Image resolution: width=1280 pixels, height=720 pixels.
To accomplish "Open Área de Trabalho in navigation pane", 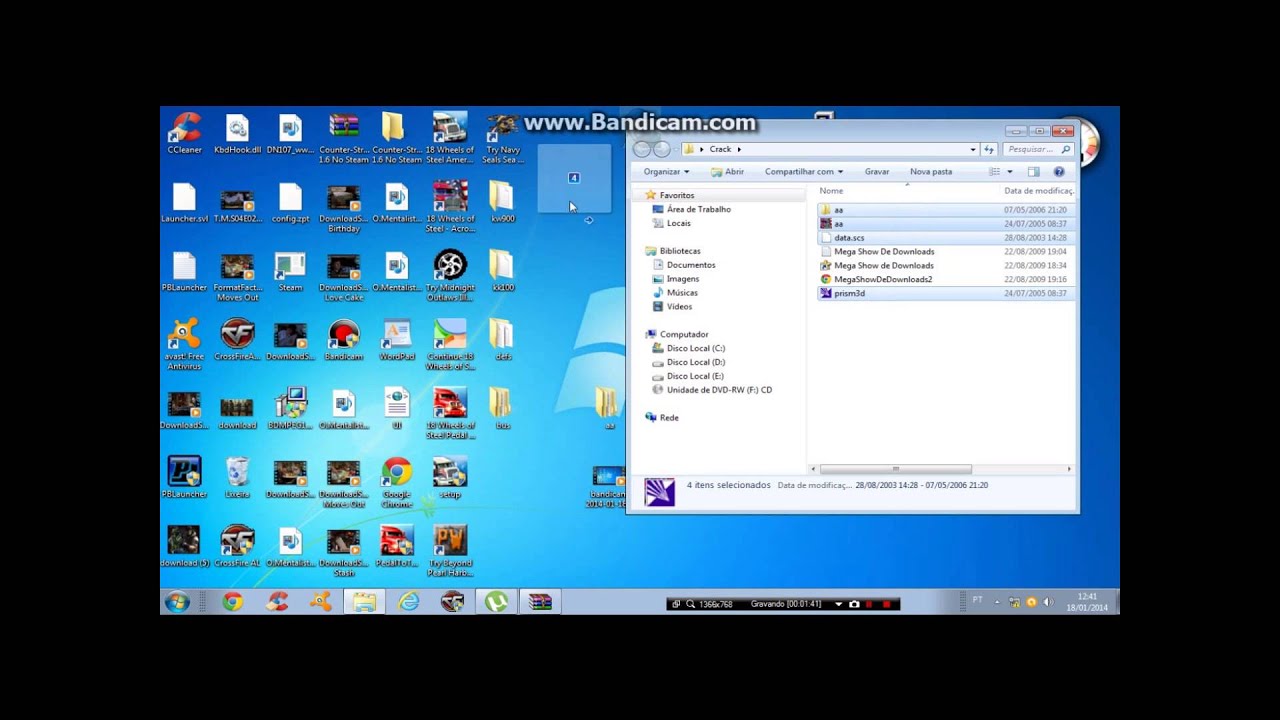I will (698, 209).
